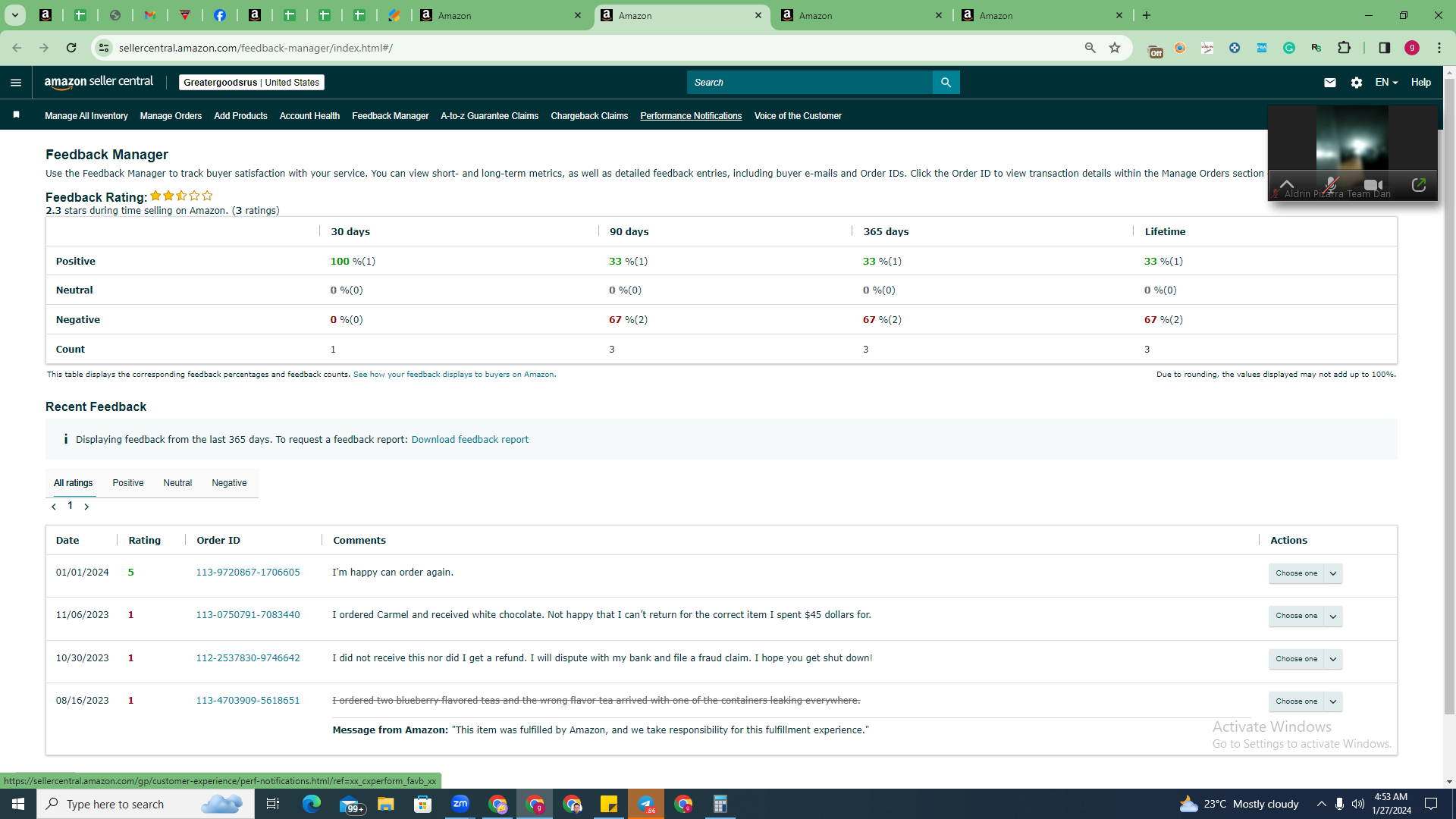Navigate to Account Health
Image resolution: width=1456 pixels, height=819 pixels.
(x=309, y=116)
